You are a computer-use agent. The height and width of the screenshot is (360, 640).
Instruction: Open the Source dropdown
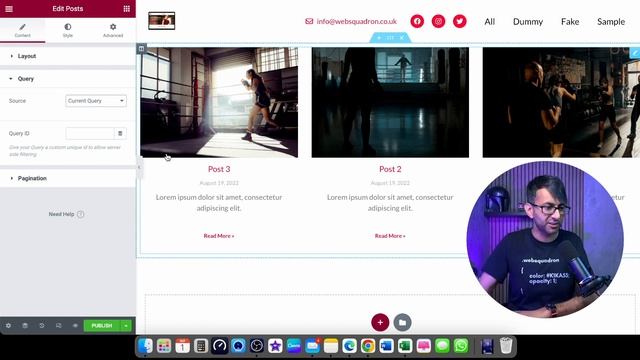[96, 101]
